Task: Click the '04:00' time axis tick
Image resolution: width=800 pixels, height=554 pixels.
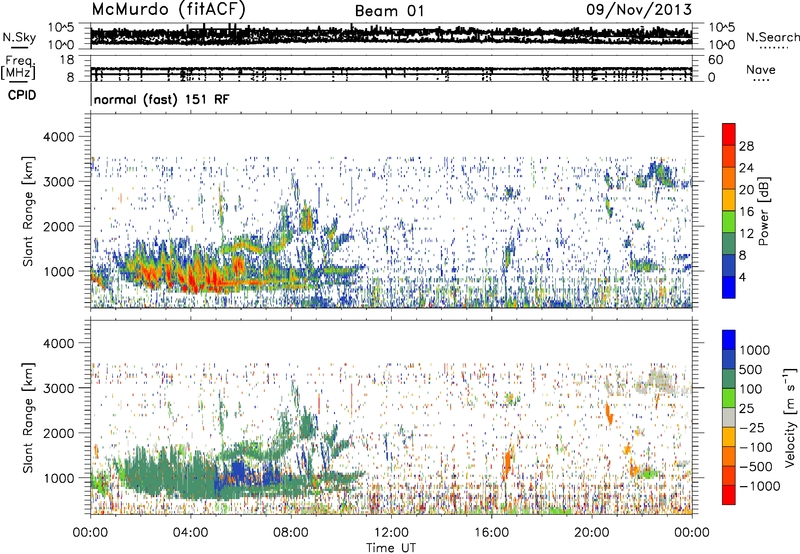Action: pyautogui.click(x=190, y=533)
